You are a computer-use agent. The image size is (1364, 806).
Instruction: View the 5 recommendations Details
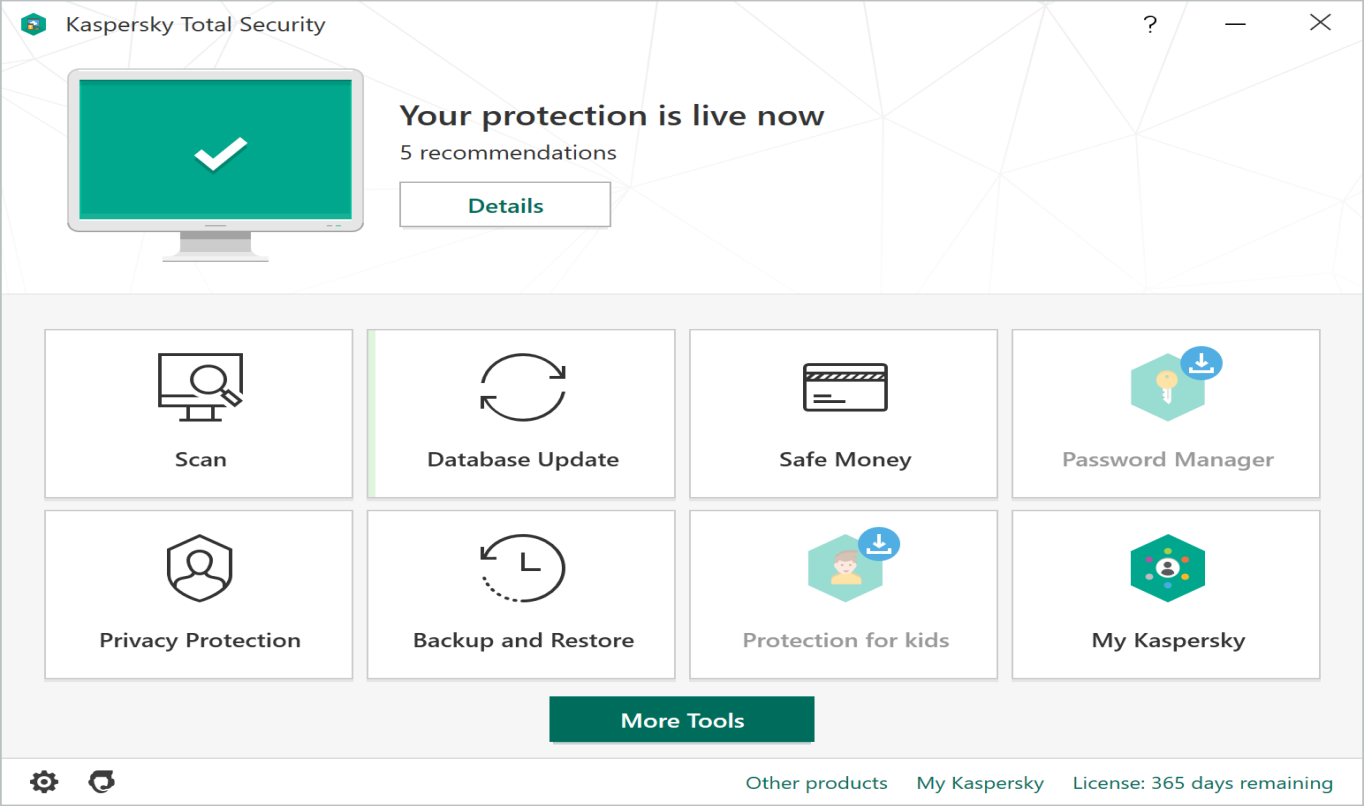click(505, 204)
